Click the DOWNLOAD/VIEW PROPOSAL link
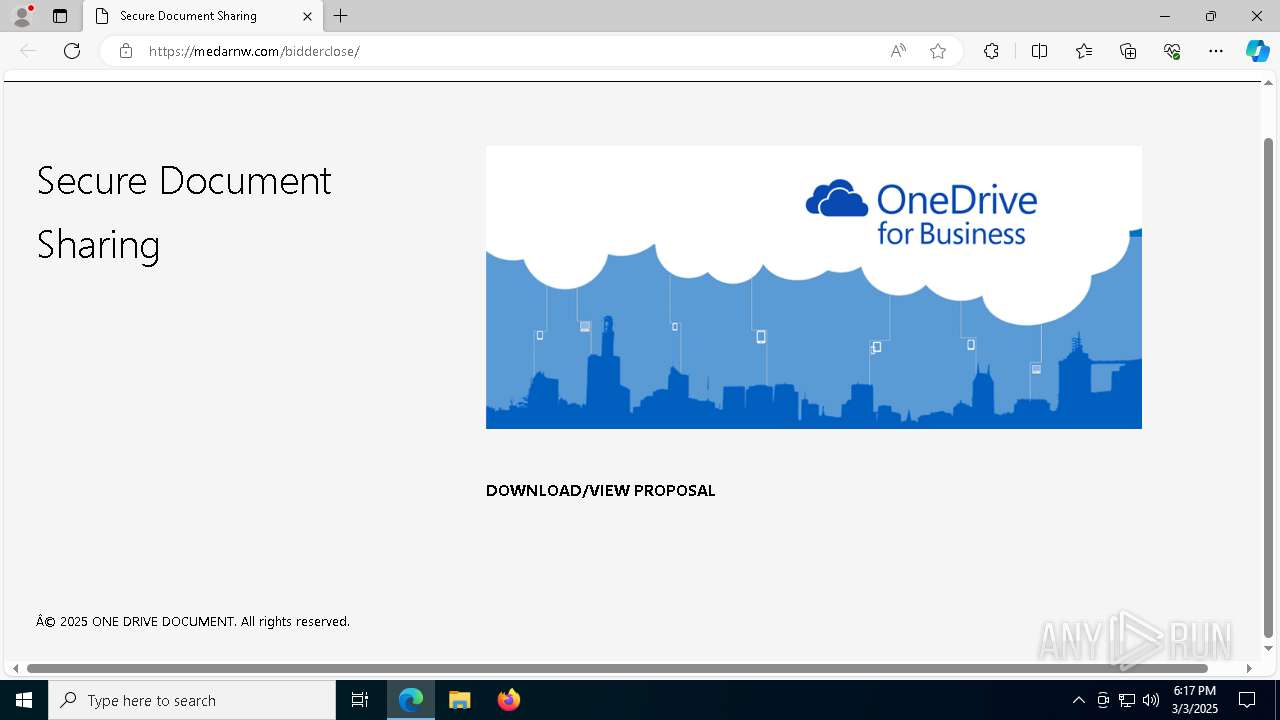This screenshot has width=1280, height=720. click(600, 490)
